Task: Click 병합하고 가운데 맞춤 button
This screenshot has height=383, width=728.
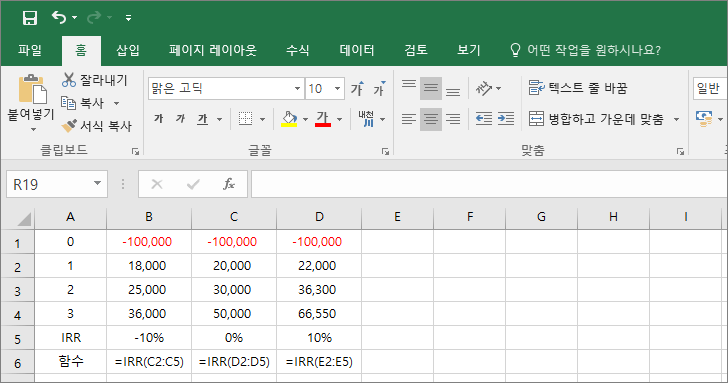Action: [x=596, y=119]
